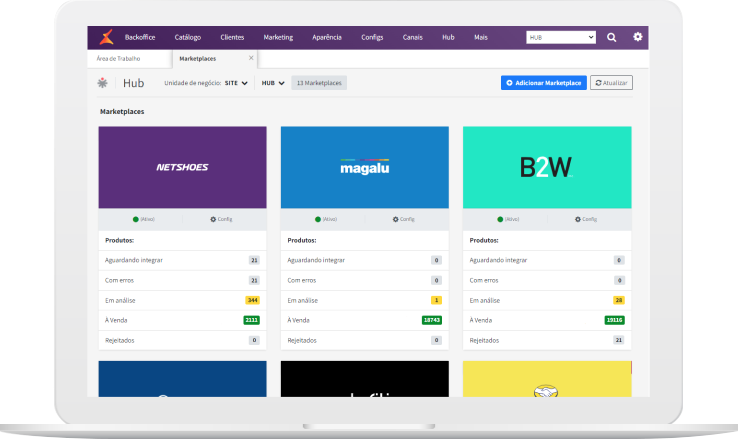738x439 pixels.
Task: Select the Magalu marketplace banner
Action: pos(364,167)
